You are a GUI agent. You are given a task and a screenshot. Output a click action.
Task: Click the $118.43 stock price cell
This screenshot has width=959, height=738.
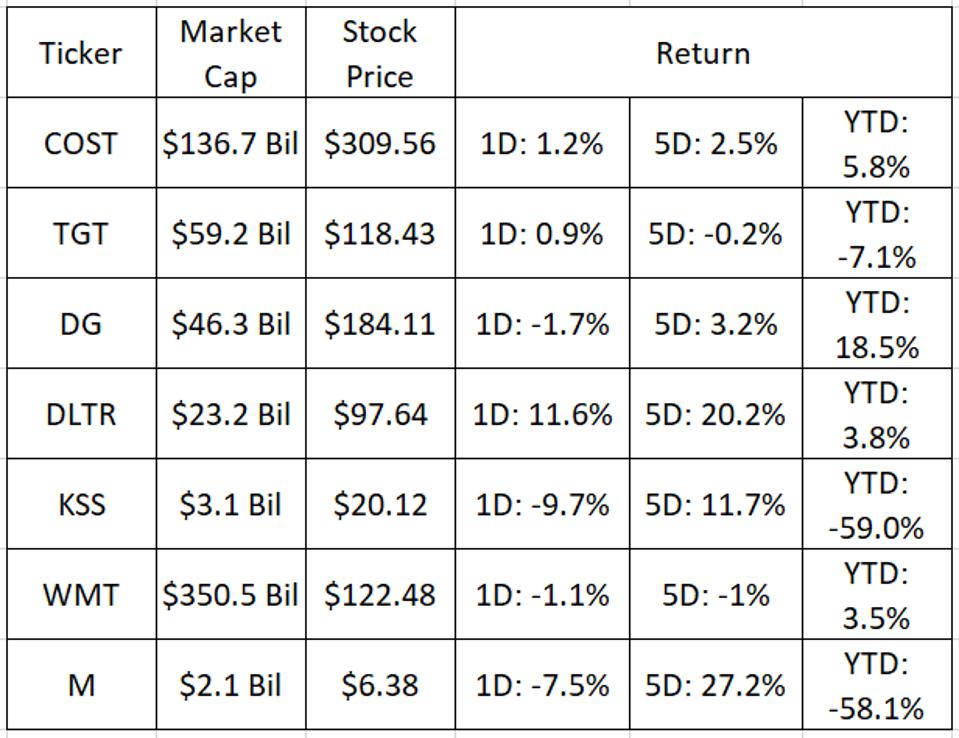pos(379,234)
